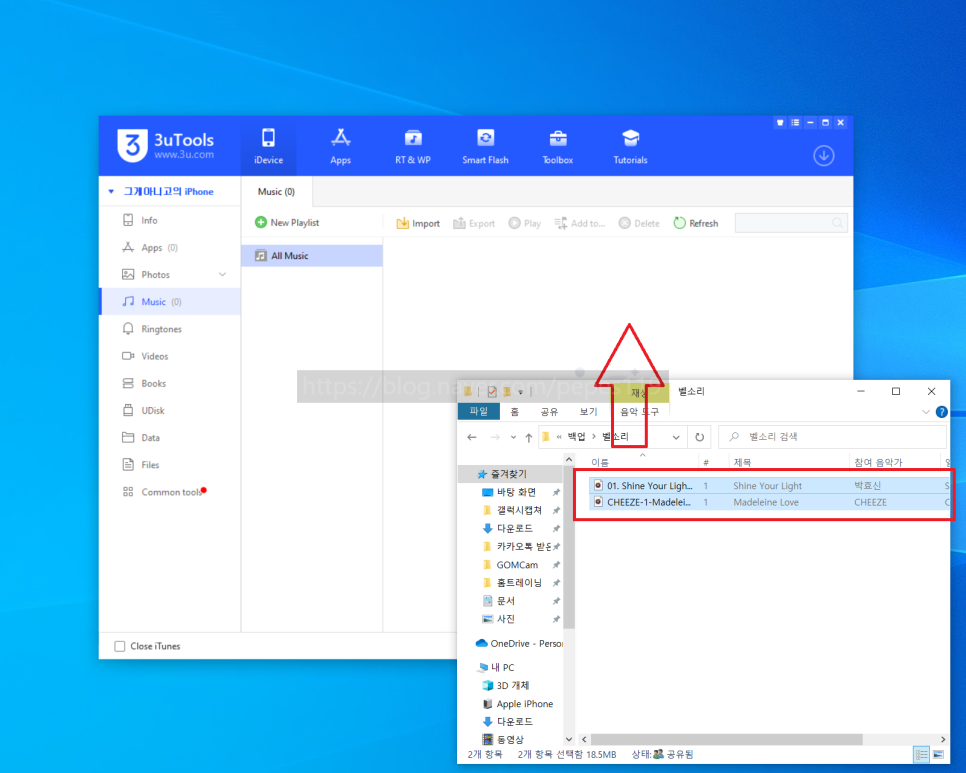Viewport: 966px width, 773px height.
Task: Open the 보기 ribbon tab in Explorer
Action: [588, 411]
